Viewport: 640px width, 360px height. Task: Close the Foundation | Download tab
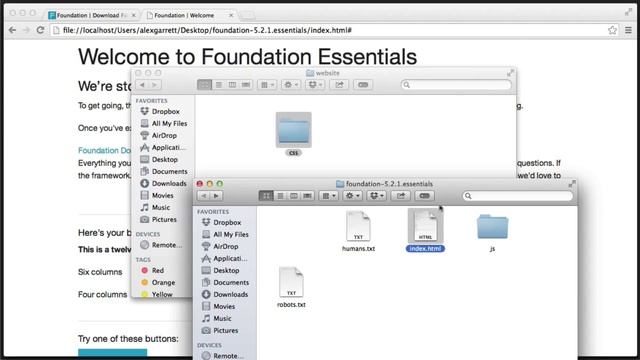coord(133,15)
